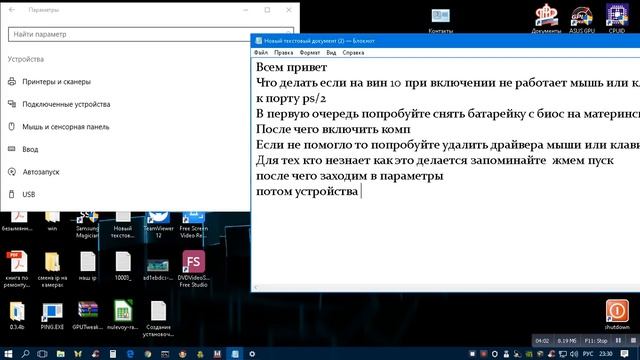This screenshot has height=360, width=640.
Task: Select the 'смена ip на камерах' folder
Action: (x=52, y=269)
